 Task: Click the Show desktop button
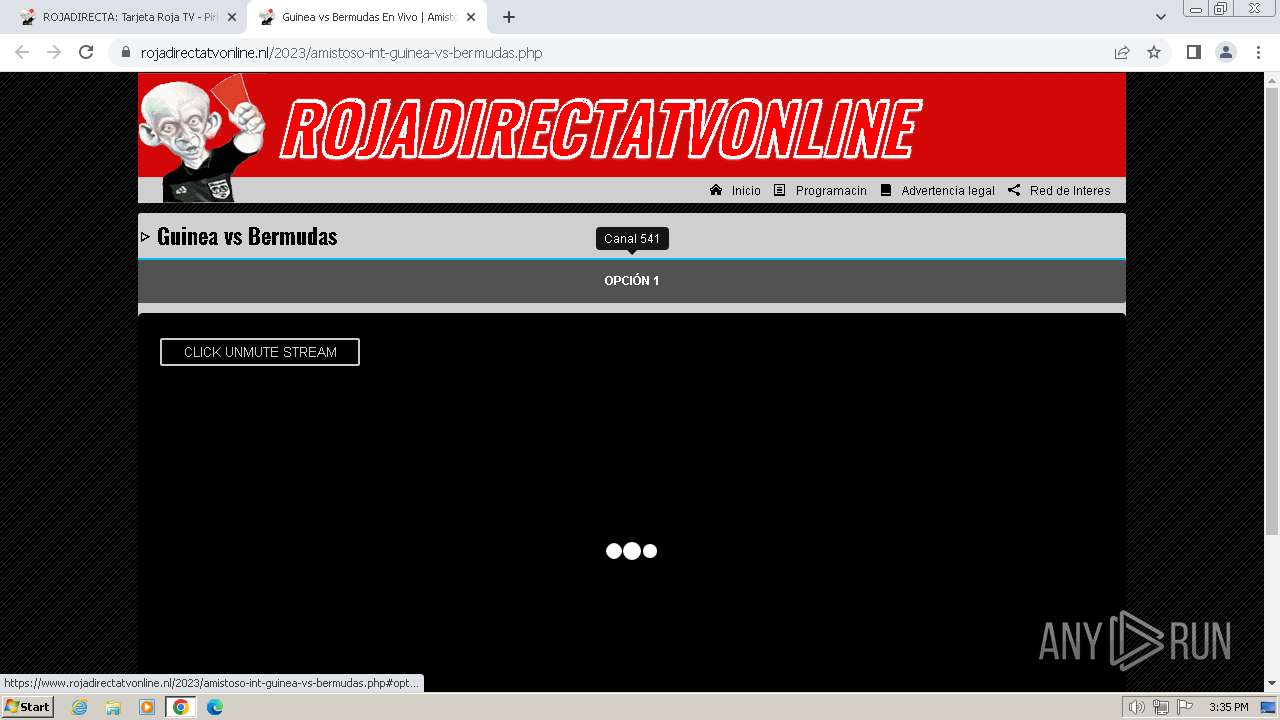[1268, 707]
